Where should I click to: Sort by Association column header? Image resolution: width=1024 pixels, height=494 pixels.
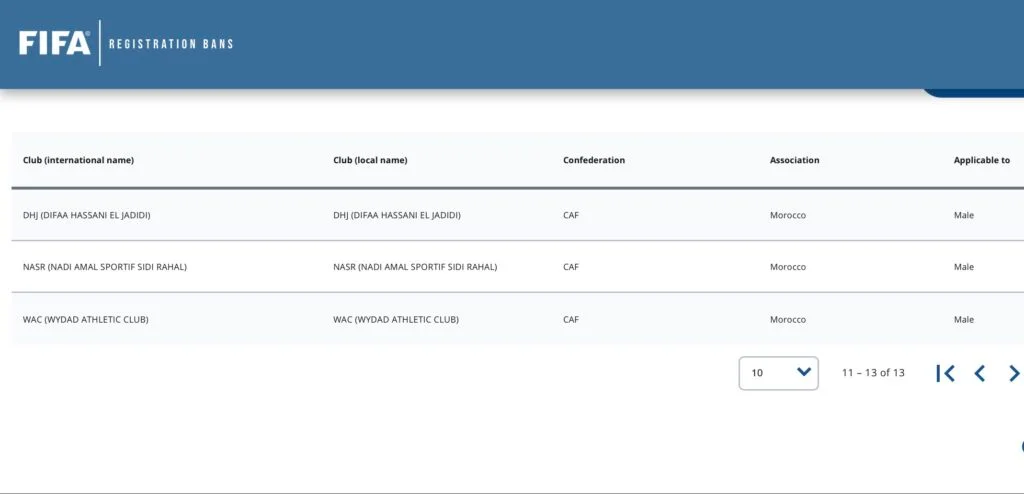click(x=794, y=160)
